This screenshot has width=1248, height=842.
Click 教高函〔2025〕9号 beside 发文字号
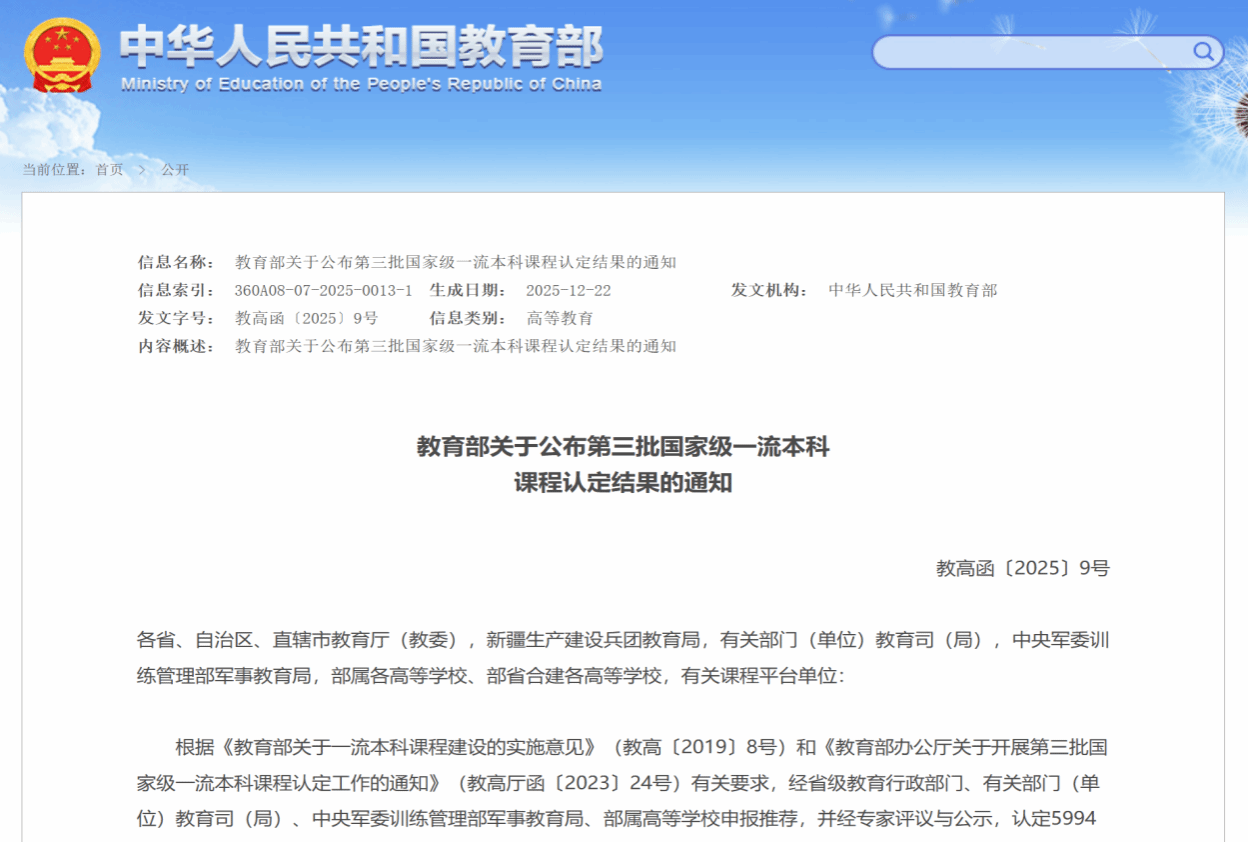click(x=306, y=319)
